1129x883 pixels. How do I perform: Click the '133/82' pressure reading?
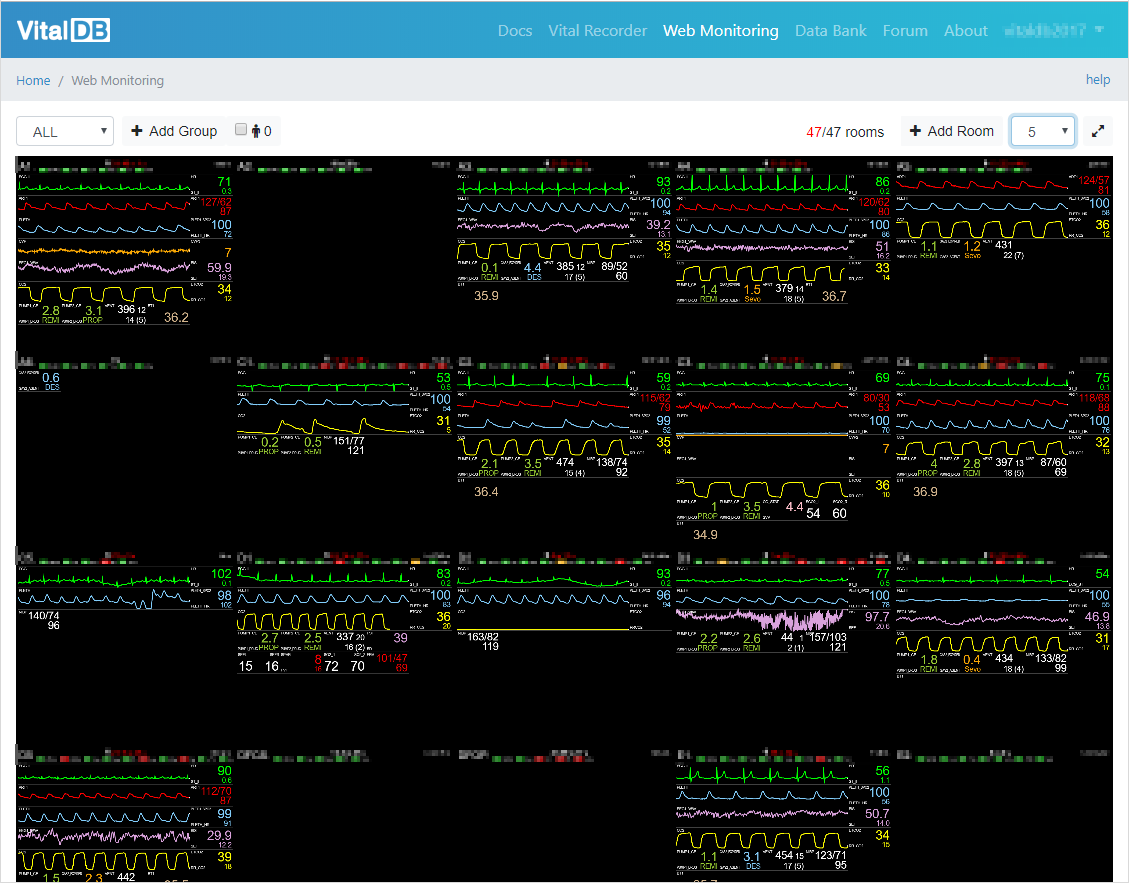click(x=1051, y=658)
